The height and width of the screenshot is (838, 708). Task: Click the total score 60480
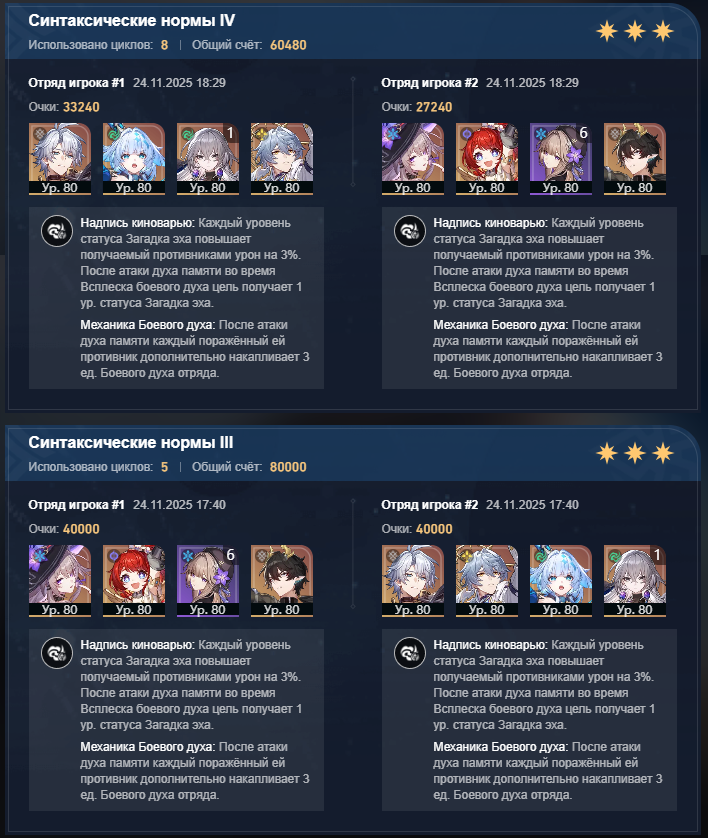(x=288, y=45)
